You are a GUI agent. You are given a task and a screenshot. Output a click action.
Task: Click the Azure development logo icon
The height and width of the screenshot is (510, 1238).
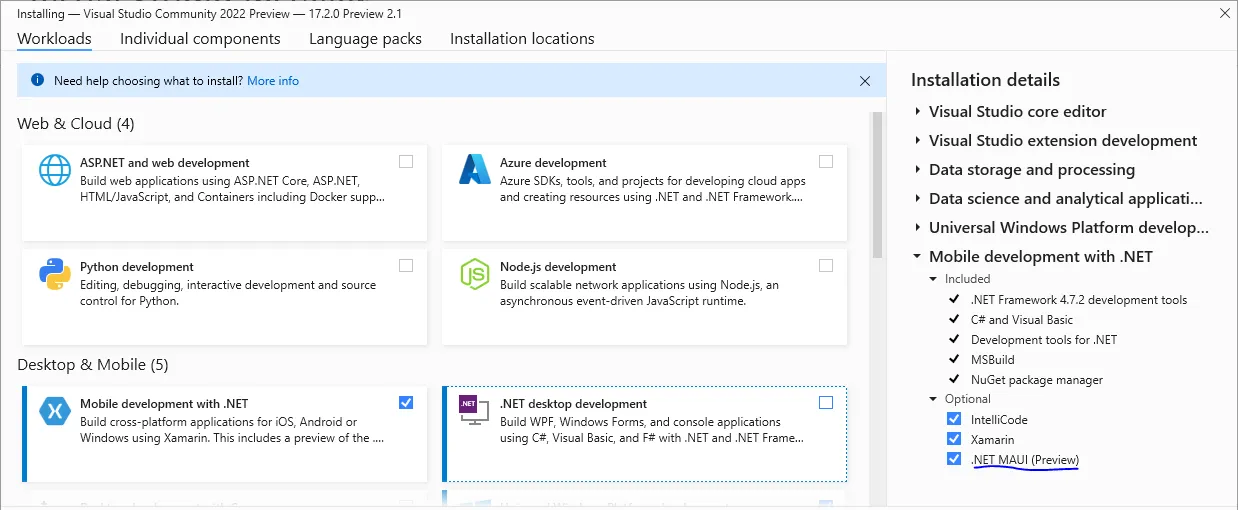pos(474,170)
